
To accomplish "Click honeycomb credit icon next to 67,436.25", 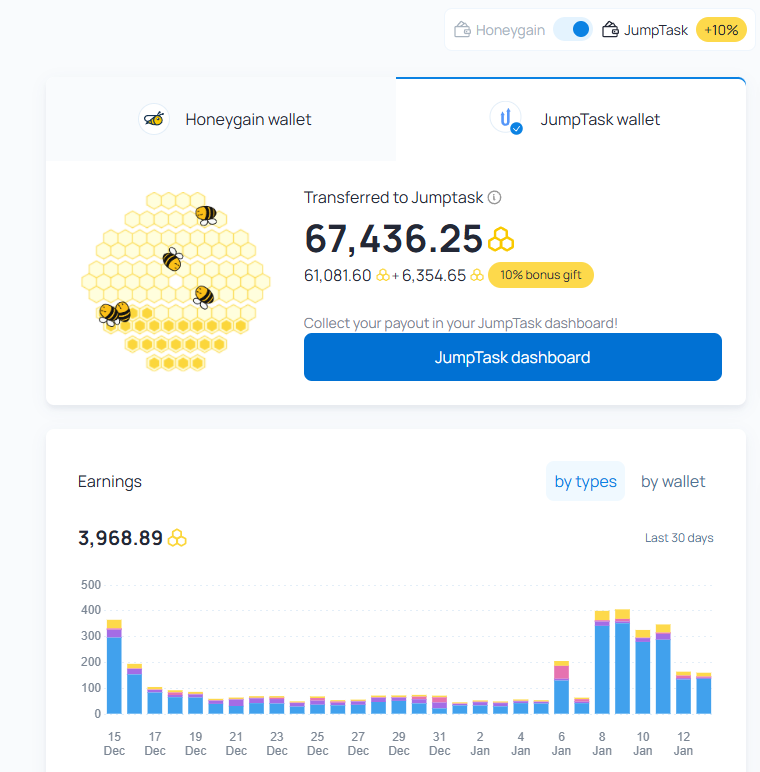I will click(501, 239).
